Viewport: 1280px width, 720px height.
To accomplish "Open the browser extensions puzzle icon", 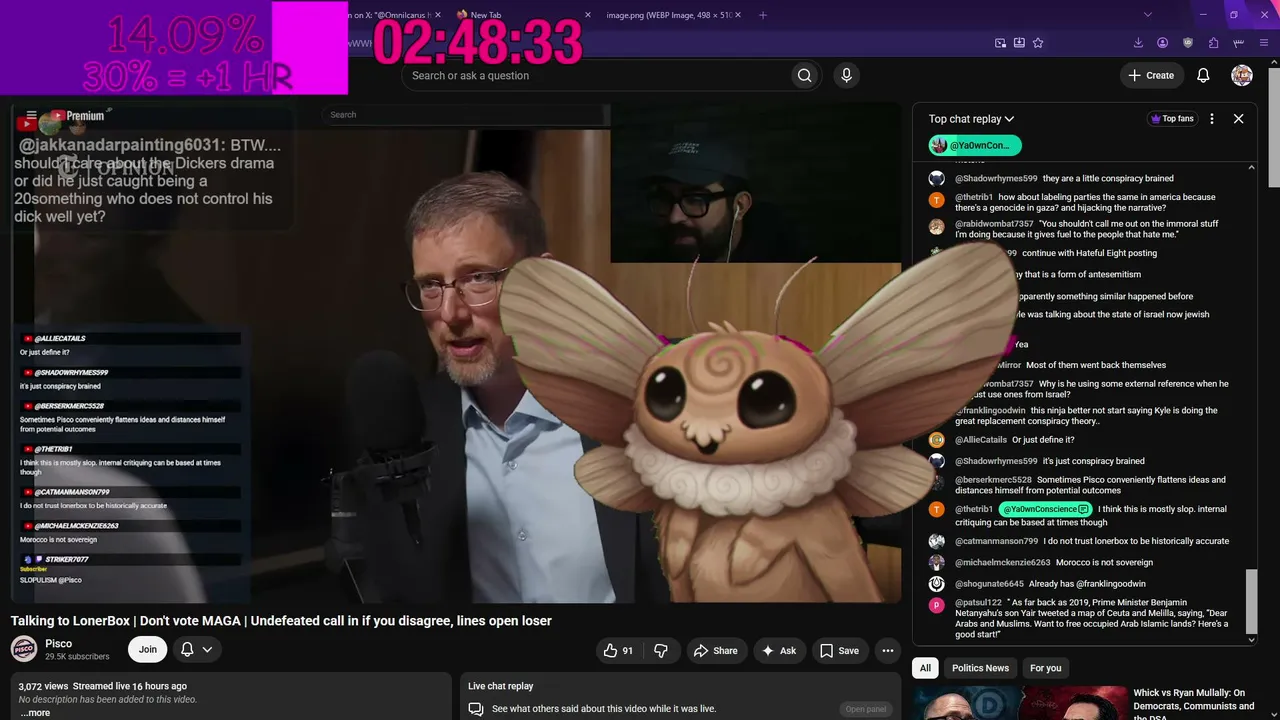I will [1213, 43].
